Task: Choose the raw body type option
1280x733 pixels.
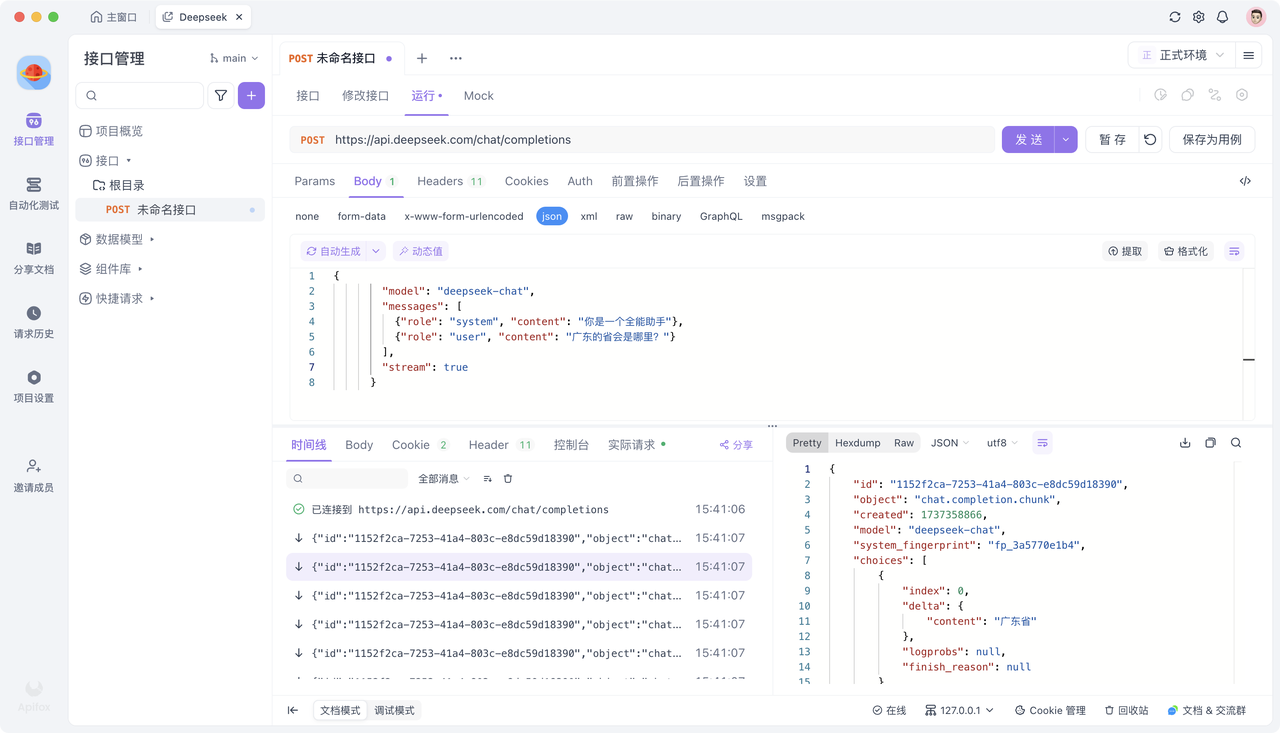Action: tap(624, 216)
